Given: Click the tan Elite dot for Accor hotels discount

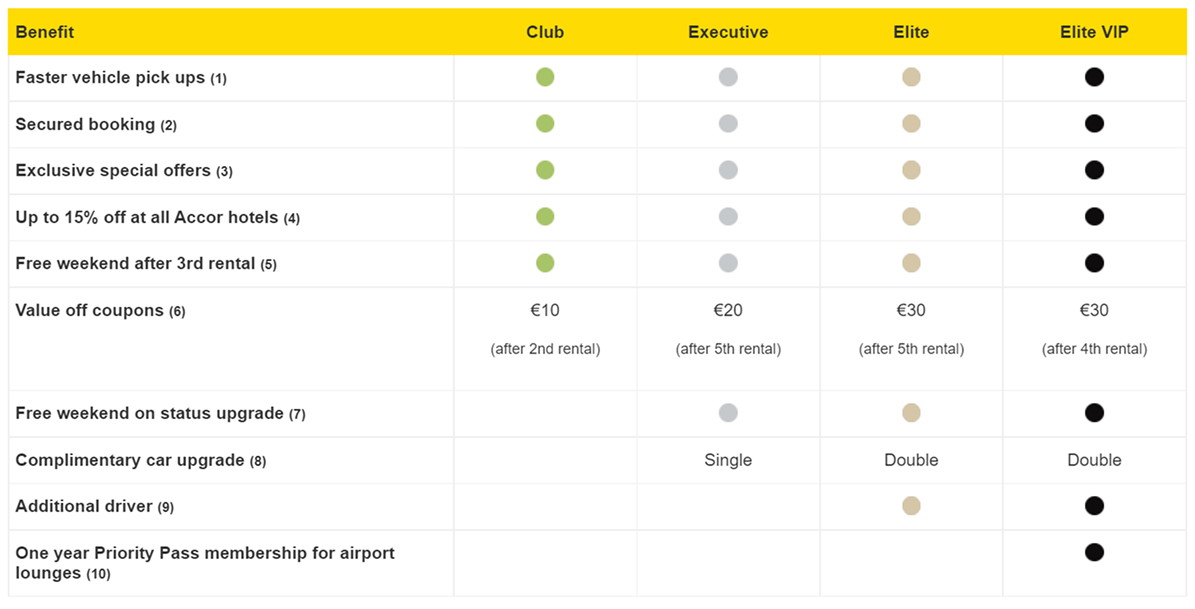Looking at the screenshot, I should 911,216.
